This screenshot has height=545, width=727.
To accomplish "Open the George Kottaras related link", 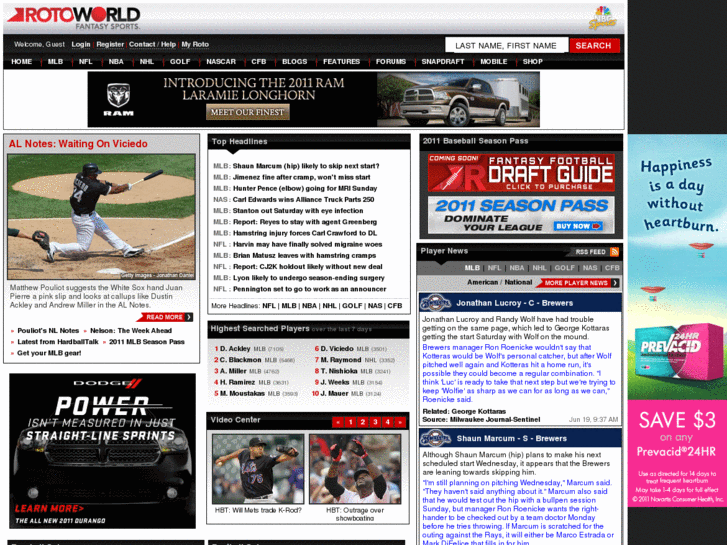I will click(x=478, y=411).
